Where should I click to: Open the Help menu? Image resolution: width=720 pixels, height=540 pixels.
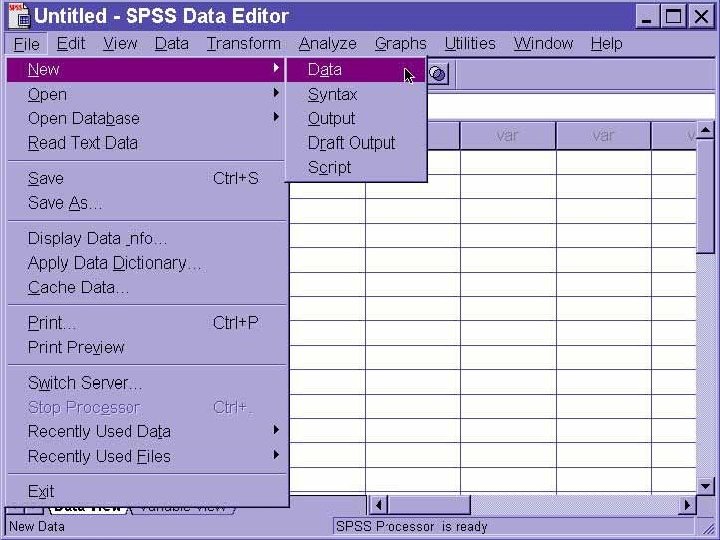tap(606, 44)
